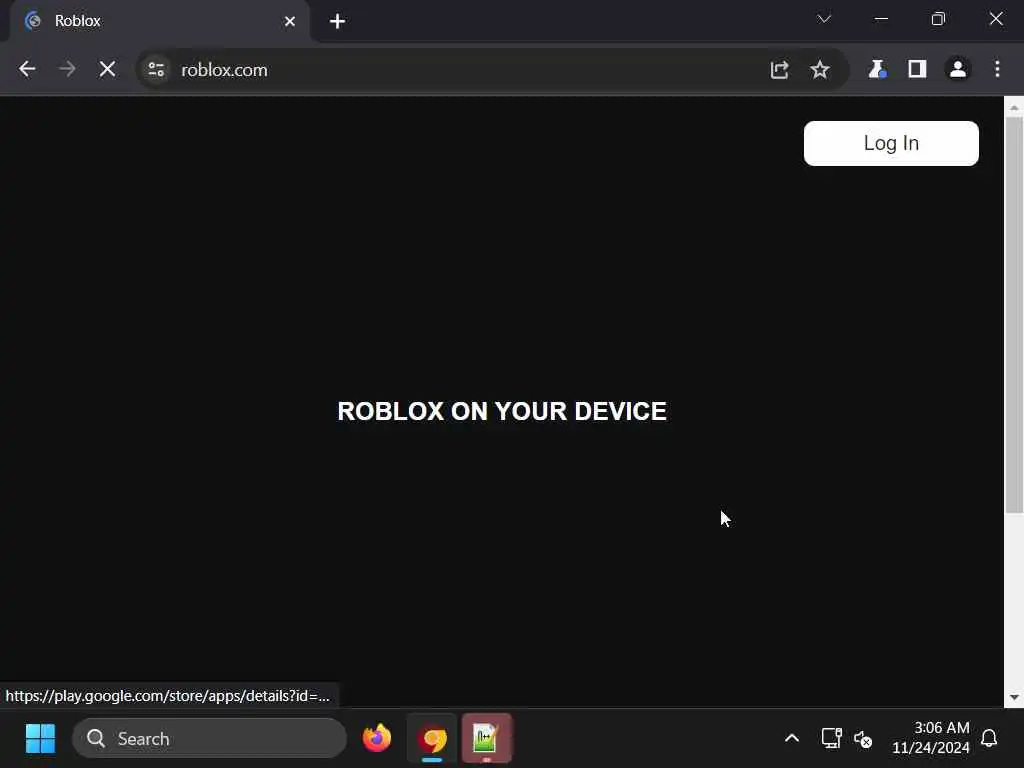1024x768 pixels.
Task: Share this page icon in address bar
Action: [779, 69]
